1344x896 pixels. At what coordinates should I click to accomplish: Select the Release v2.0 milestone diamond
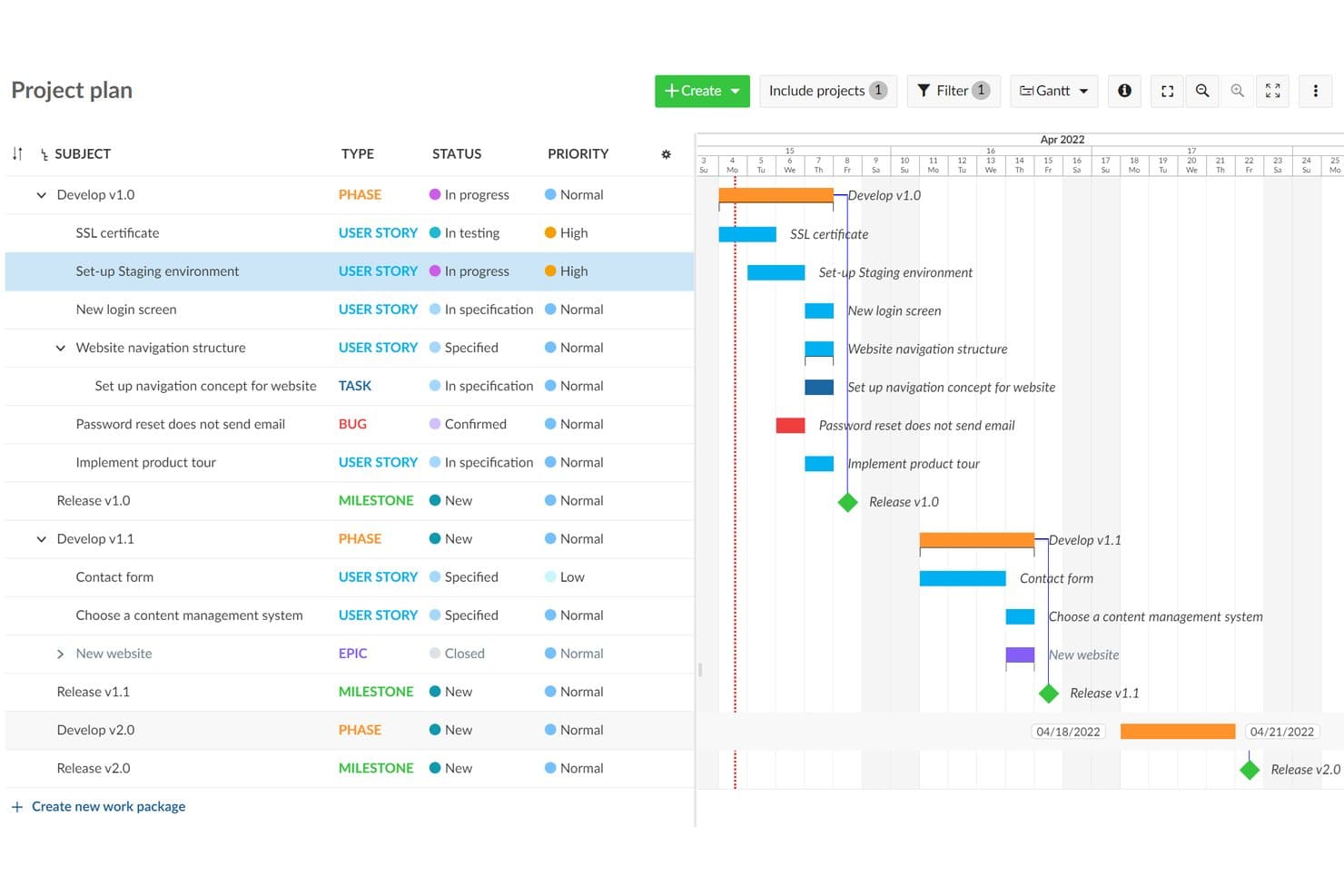point(1250,770)
